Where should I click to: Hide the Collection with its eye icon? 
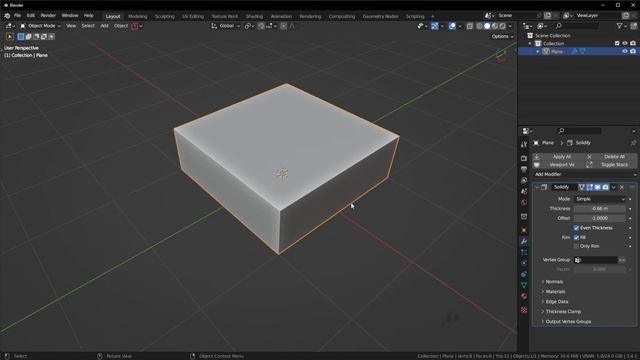(625, 43)
